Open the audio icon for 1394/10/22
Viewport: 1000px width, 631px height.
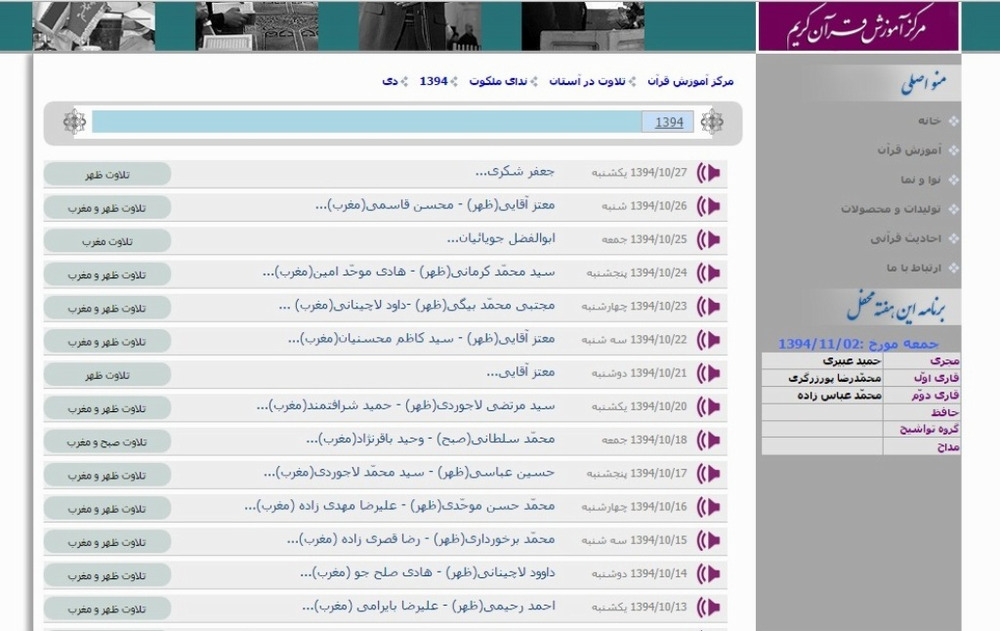pos(709,340)
